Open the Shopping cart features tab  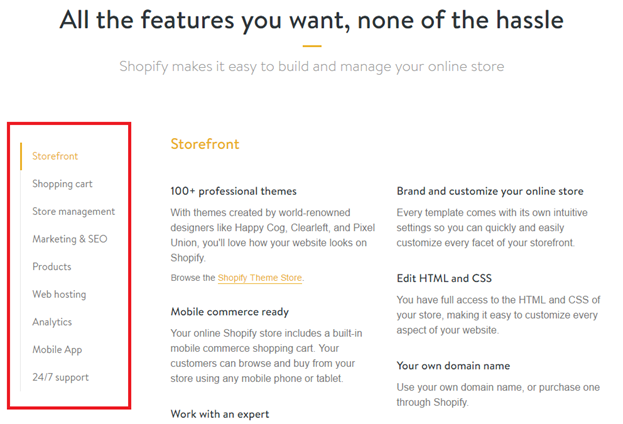[62, 184]
